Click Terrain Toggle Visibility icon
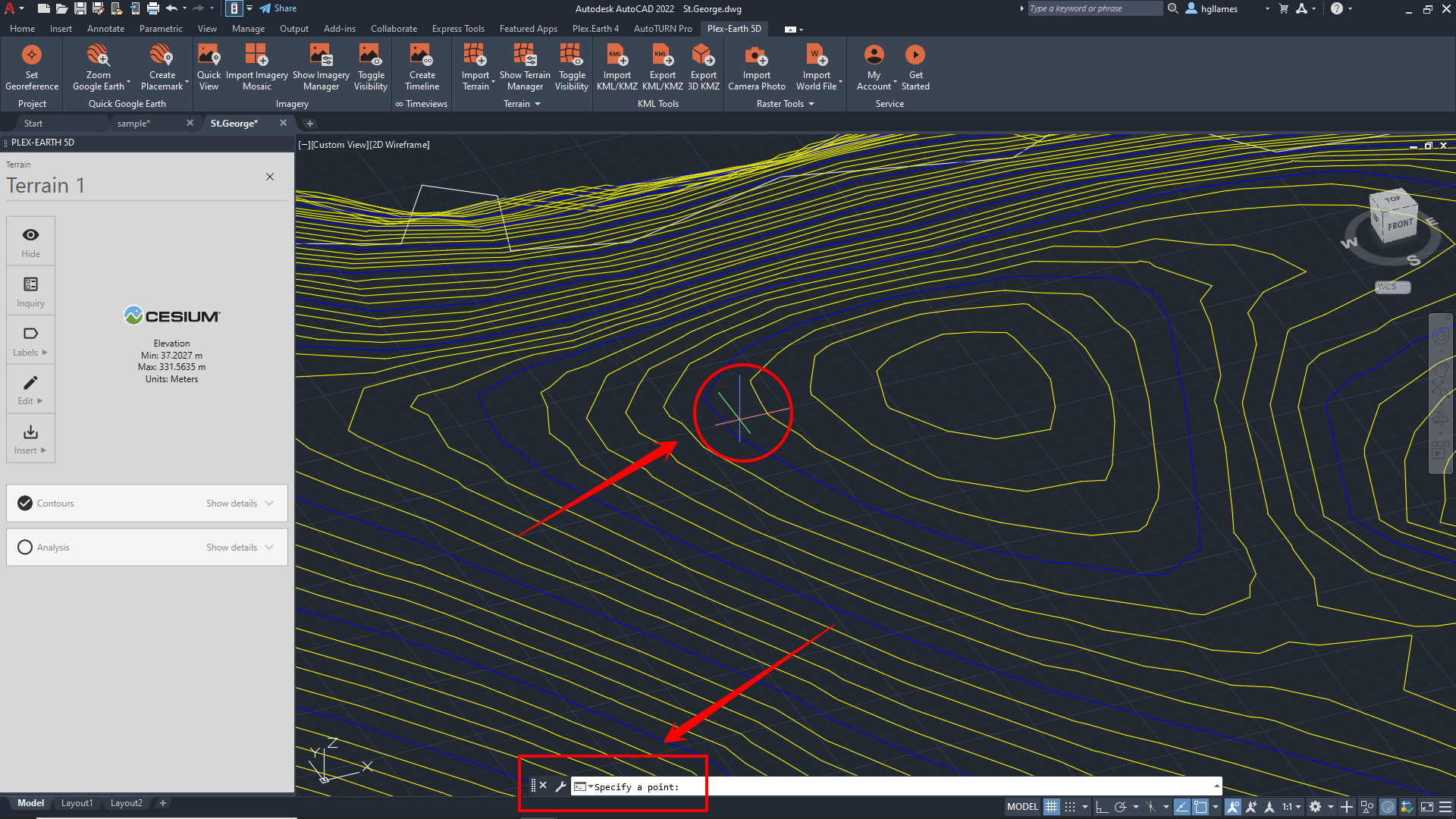The width and height of the screenshot is (1456, 819). 572,55
